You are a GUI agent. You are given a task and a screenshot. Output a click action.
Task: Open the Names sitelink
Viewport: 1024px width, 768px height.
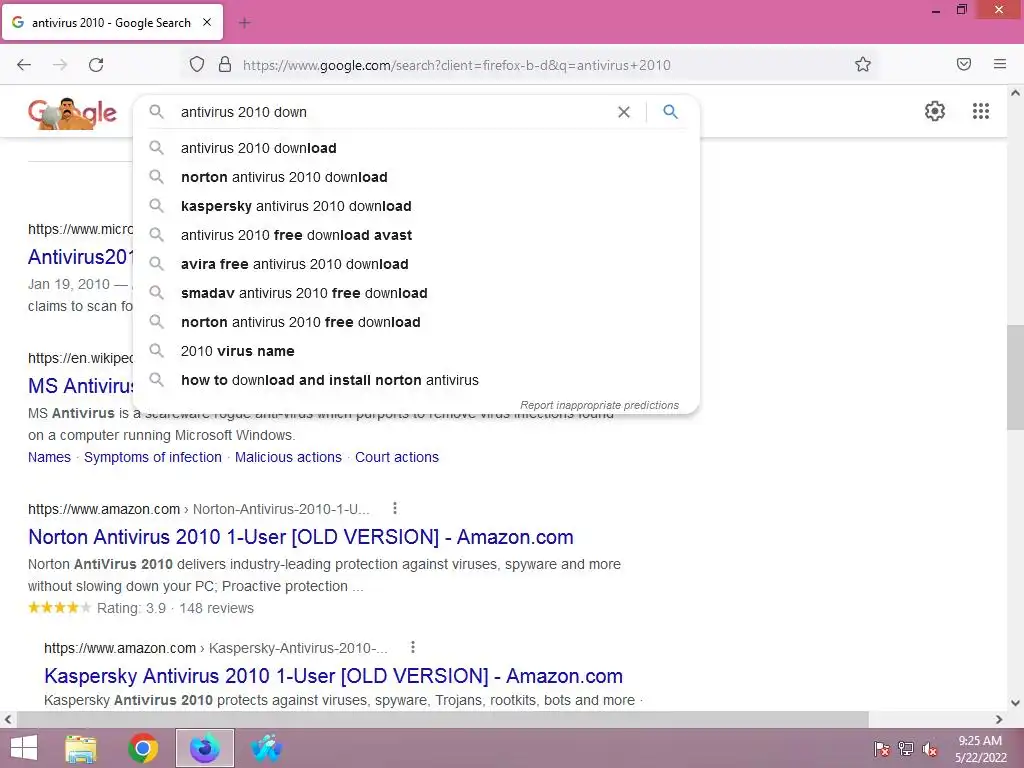click(x=49, y=457)
